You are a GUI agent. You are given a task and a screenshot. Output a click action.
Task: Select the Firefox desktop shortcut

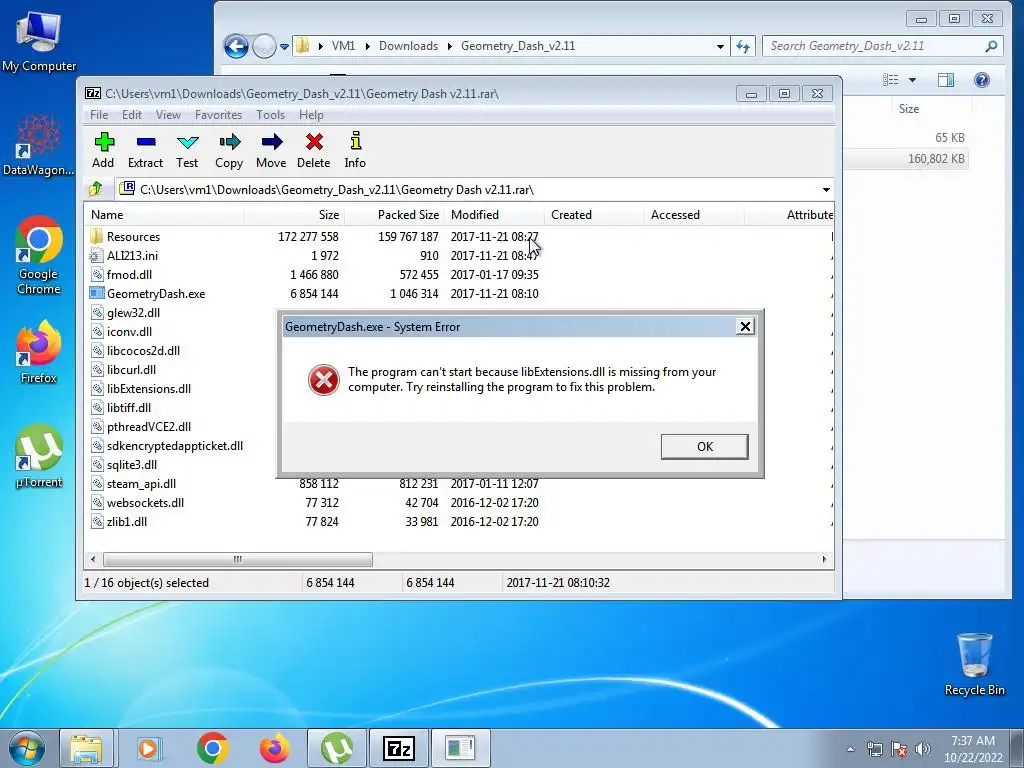(x=39, y=353)
